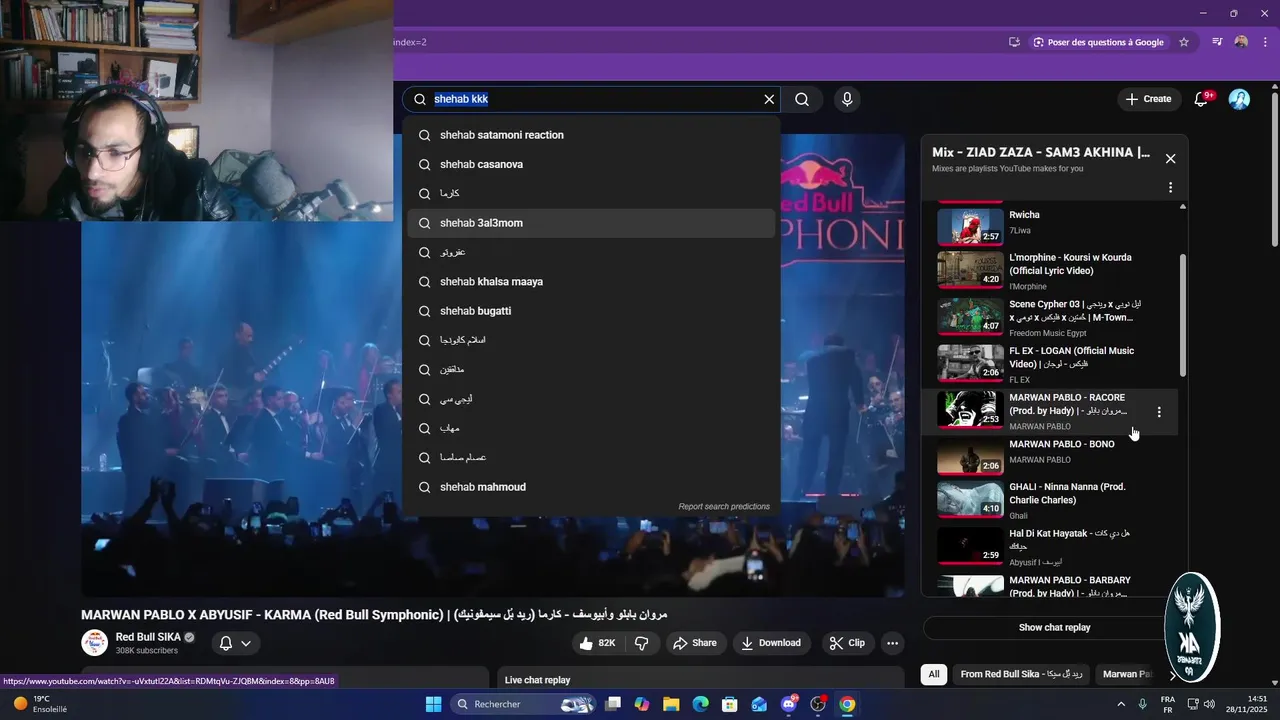Pick suggestion shehab khalsa maaya
1280x720 pixels.
[591, 282]
